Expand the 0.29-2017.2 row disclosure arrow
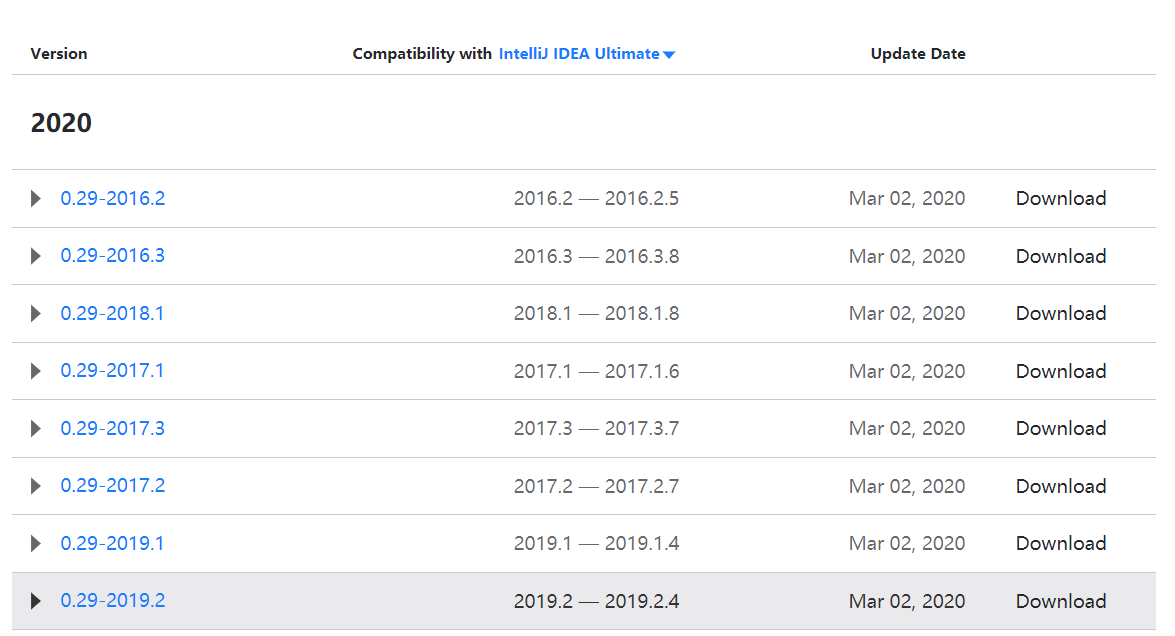 coord(36,486)
